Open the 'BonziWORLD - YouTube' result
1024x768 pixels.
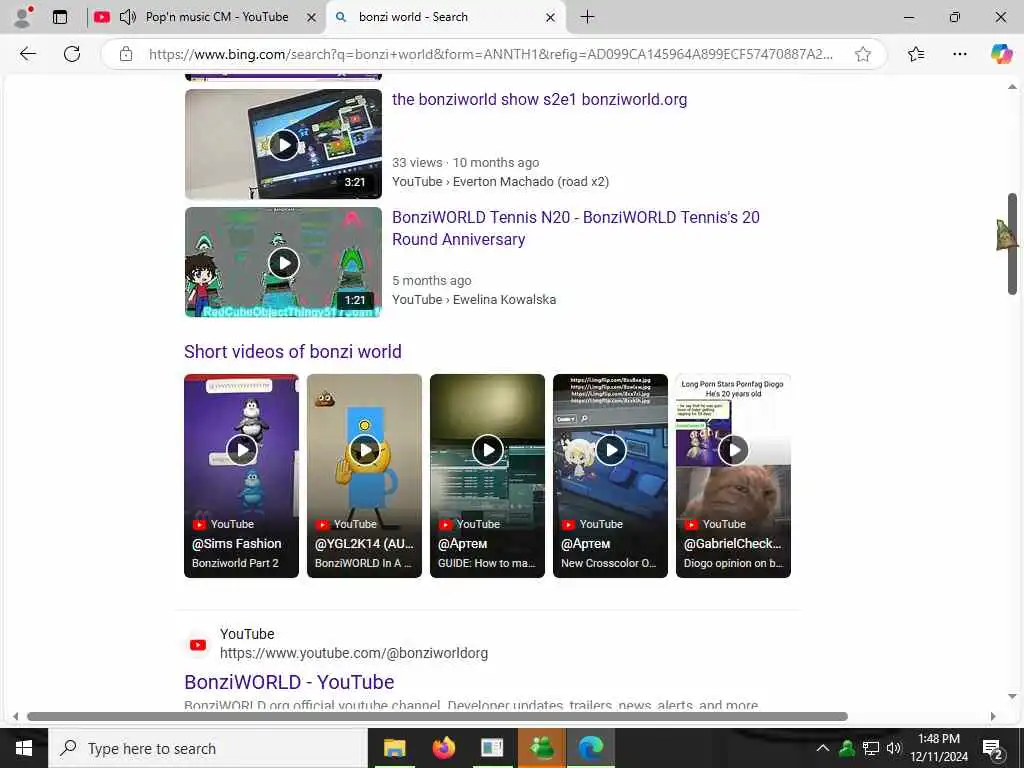pyautogui.click(x=289, y=682)
